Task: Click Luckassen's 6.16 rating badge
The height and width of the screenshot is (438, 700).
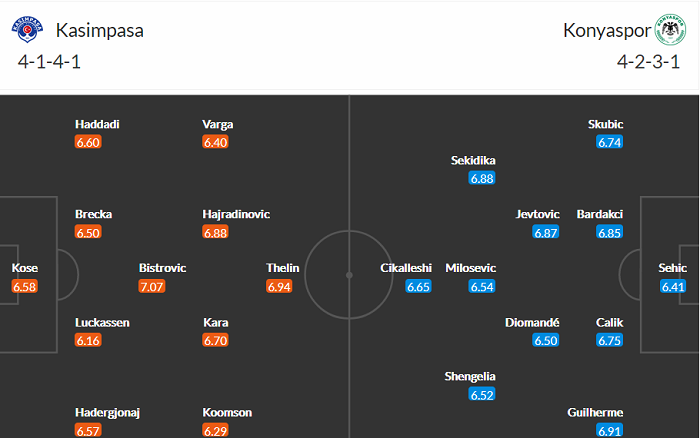Action: click(88, 342)
